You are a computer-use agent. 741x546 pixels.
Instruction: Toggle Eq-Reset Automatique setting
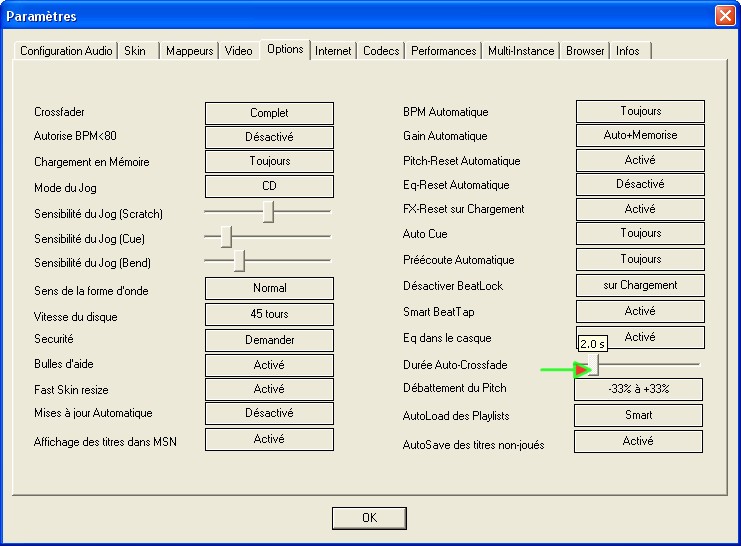640,184
